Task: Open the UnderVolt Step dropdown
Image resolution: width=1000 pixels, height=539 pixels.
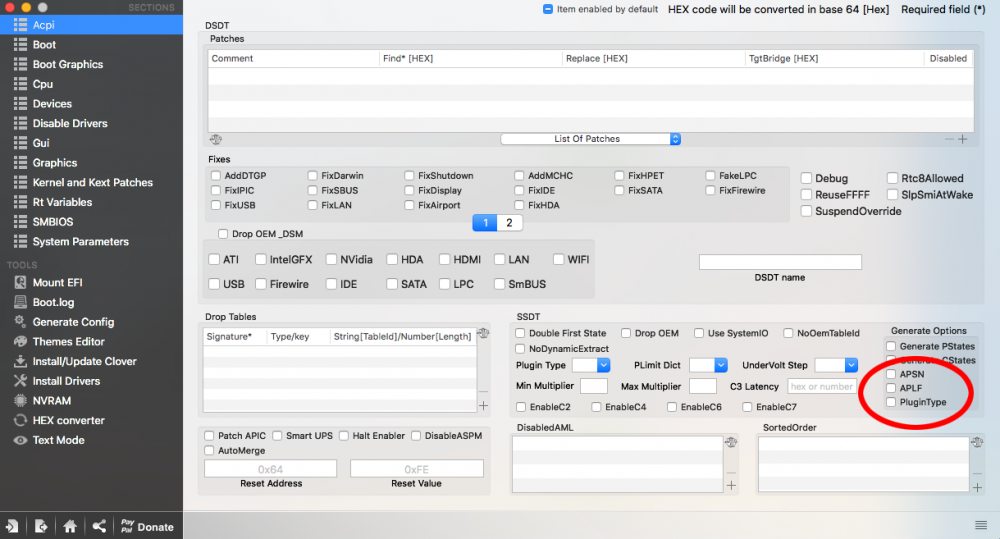Action: (836, 365)
